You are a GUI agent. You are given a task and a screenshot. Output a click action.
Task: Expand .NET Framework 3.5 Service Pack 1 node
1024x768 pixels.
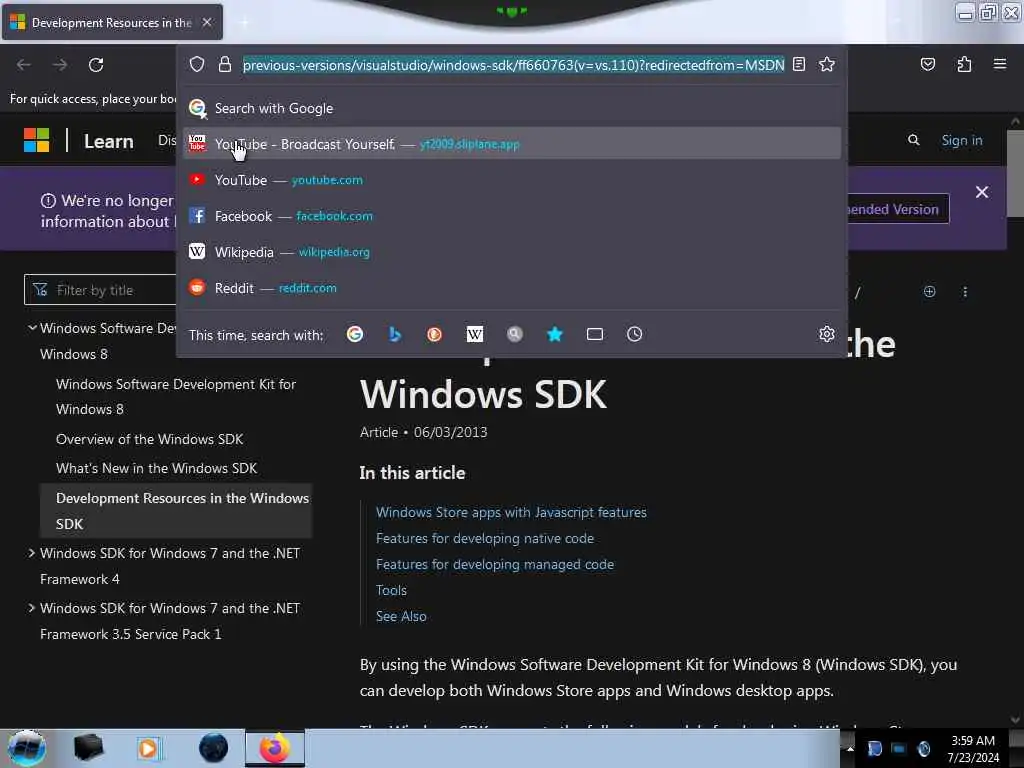tap(31, 608)
